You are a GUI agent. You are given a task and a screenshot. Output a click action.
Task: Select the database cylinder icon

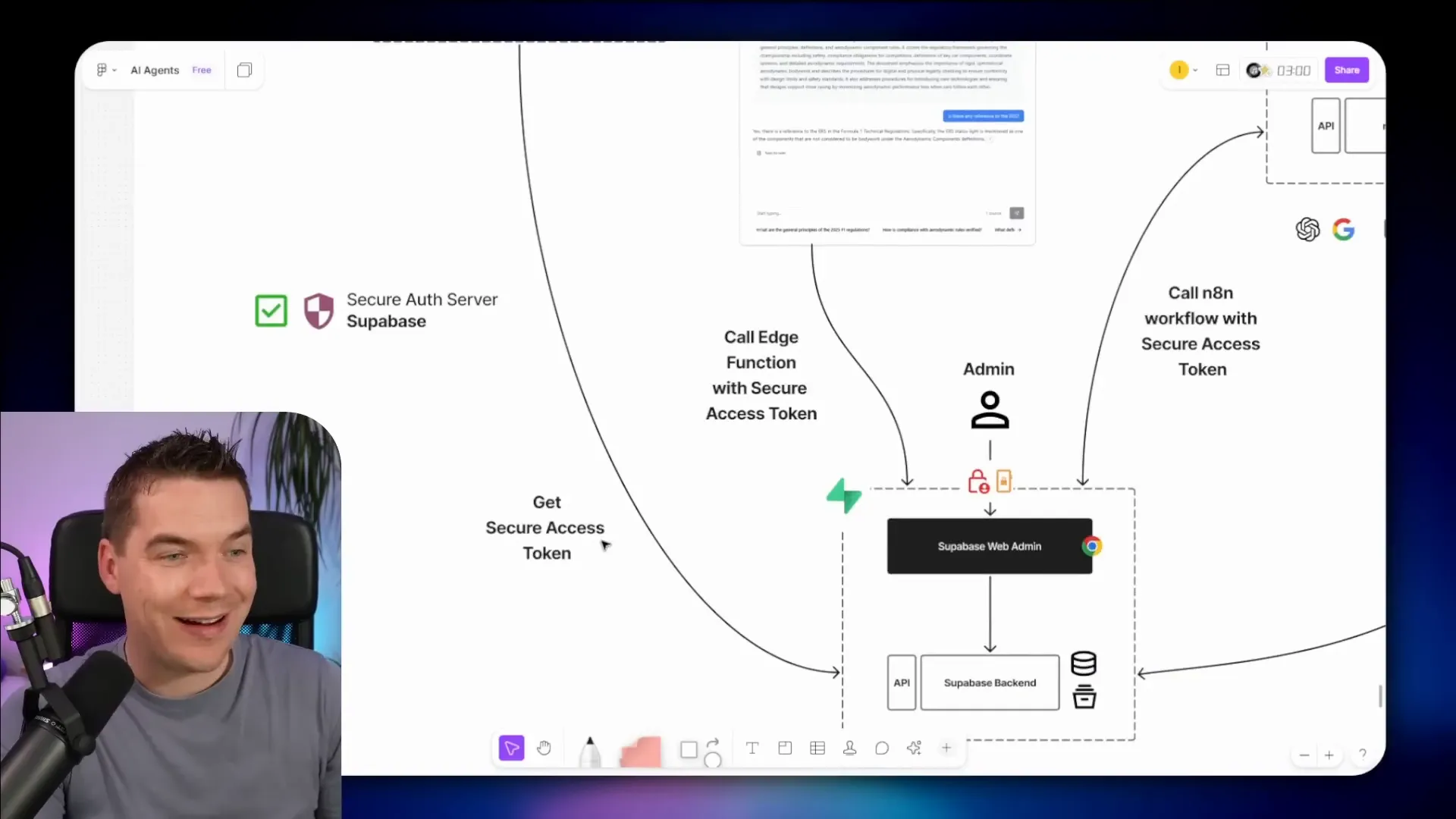coord(1084,664)
